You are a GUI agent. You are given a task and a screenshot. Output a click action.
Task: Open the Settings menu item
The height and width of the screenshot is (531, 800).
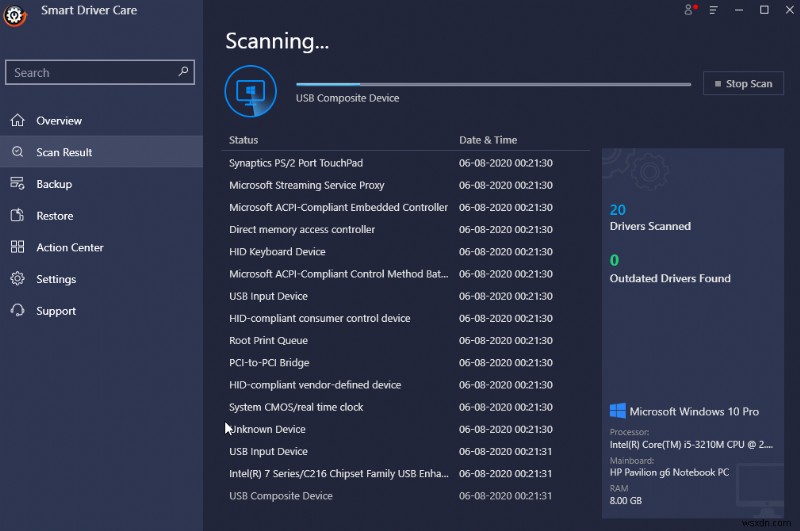tap(56, 280)
